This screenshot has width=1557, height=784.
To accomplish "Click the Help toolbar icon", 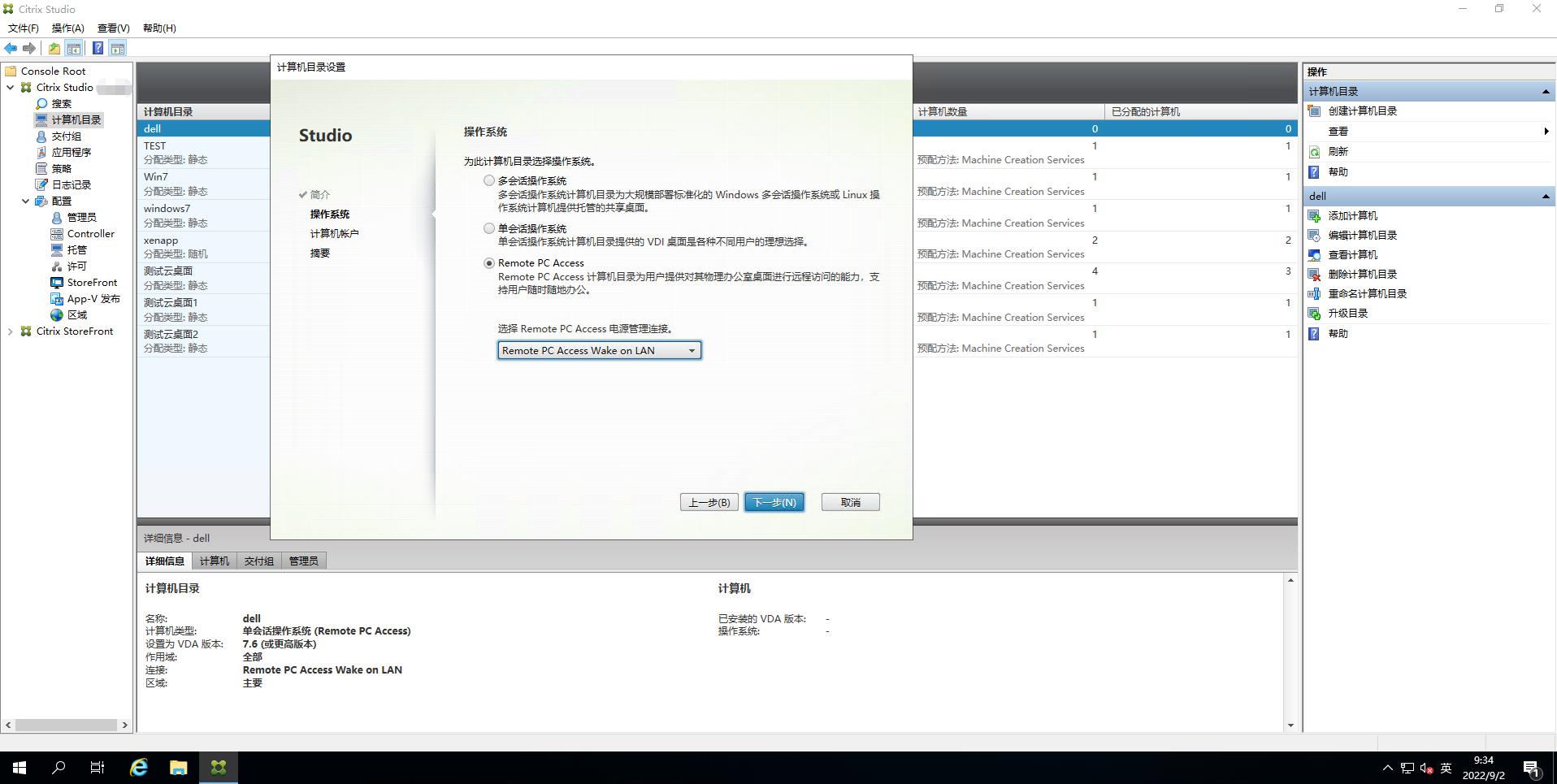I will 98,49.
